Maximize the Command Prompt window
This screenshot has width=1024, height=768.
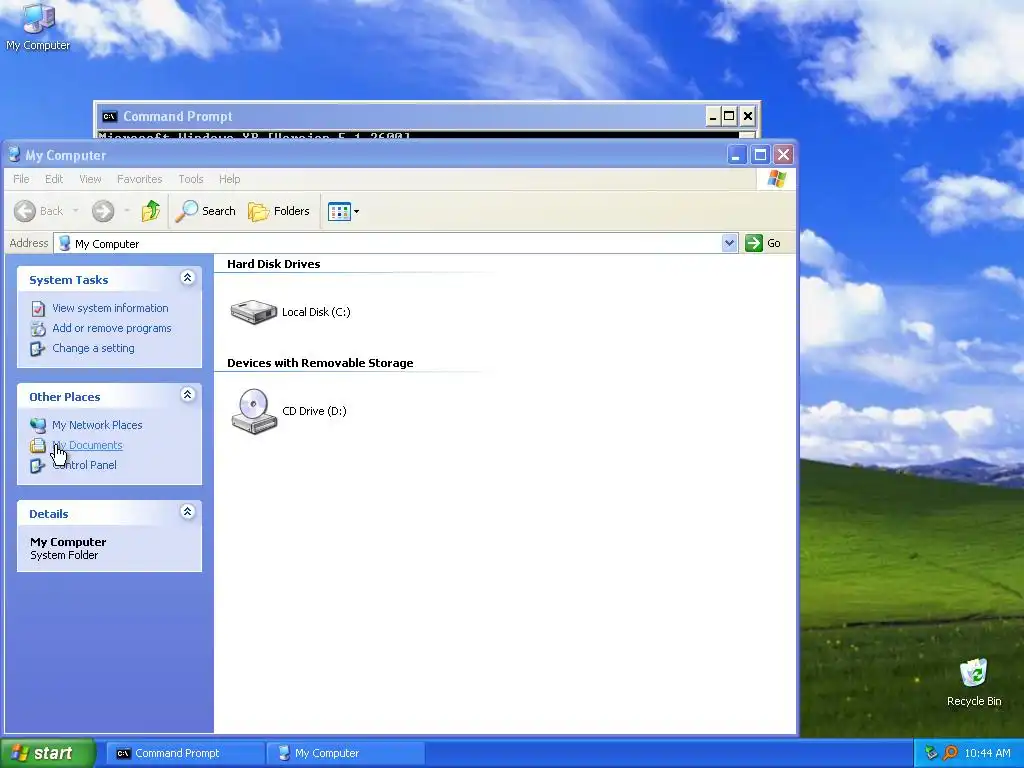point(729,116)
